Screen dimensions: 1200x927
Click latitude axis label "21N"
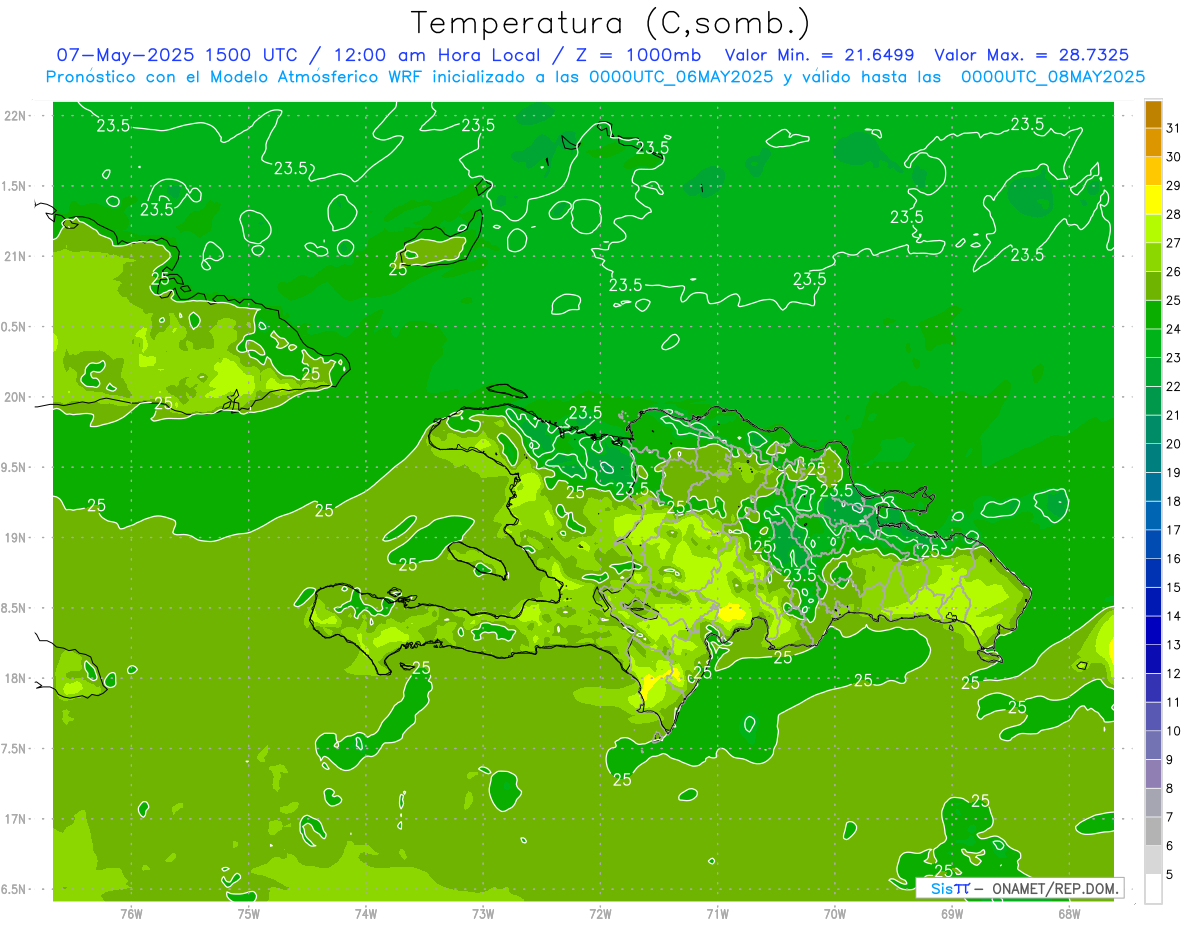[16, 256]
